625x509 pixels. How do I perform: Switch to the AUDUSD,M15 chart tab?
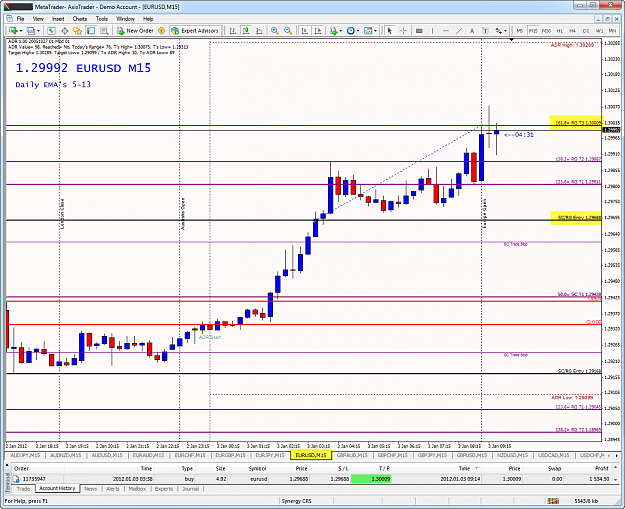pos(107,455)
